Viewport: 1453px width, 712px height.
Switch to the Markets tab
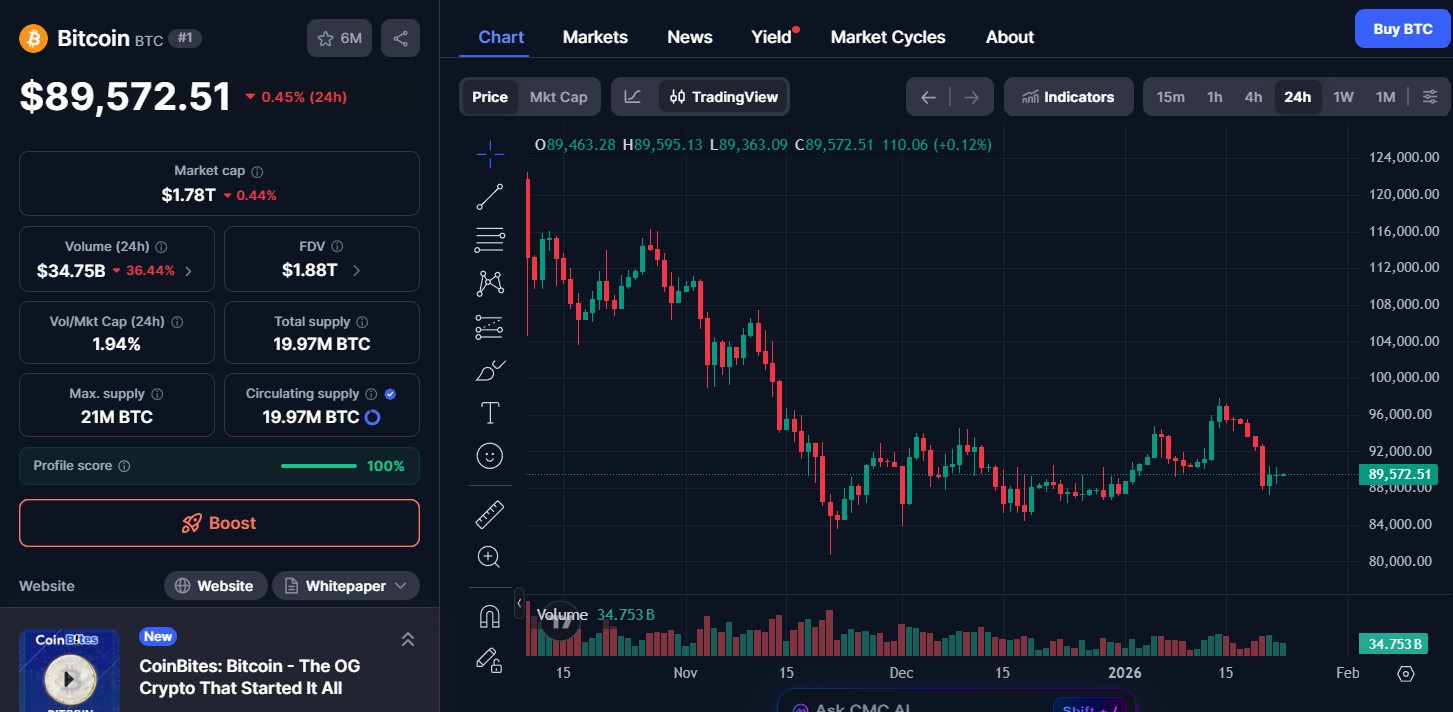coord(595,36)
